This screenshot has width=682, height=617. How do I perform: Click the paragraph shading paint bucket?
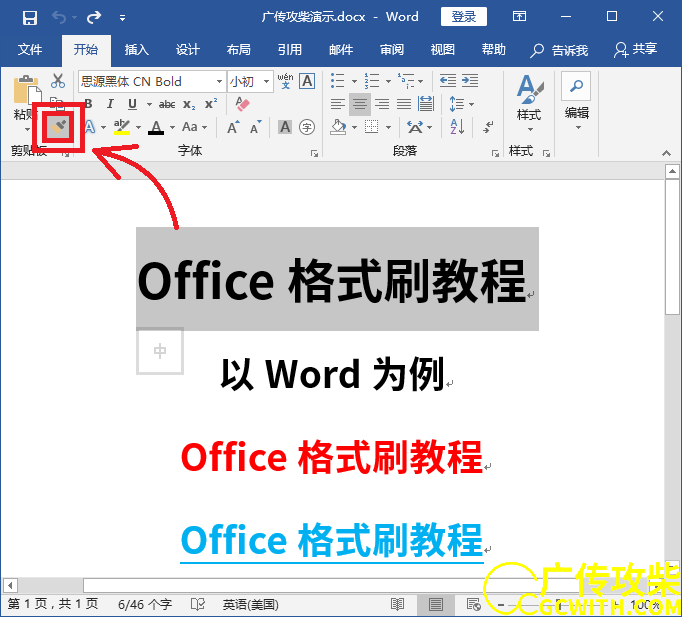338,127
